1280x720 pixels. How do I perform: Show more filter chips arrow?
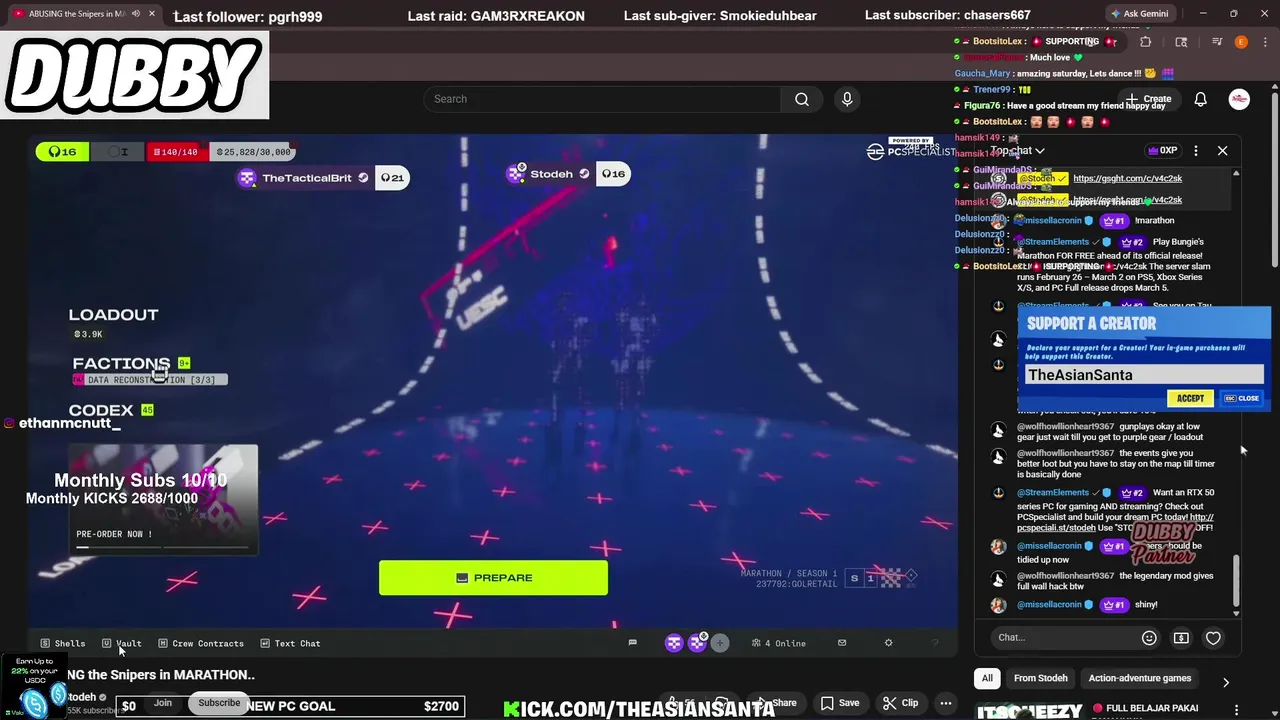click(1226, 682)
